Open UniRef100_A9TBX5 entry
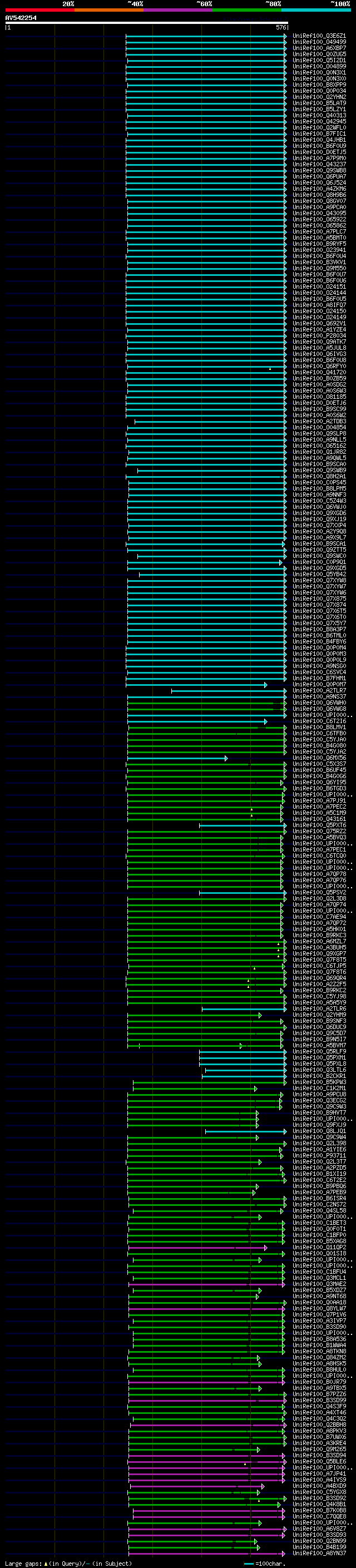This screenshot has width=356, height=1568. coord(319,1388)
